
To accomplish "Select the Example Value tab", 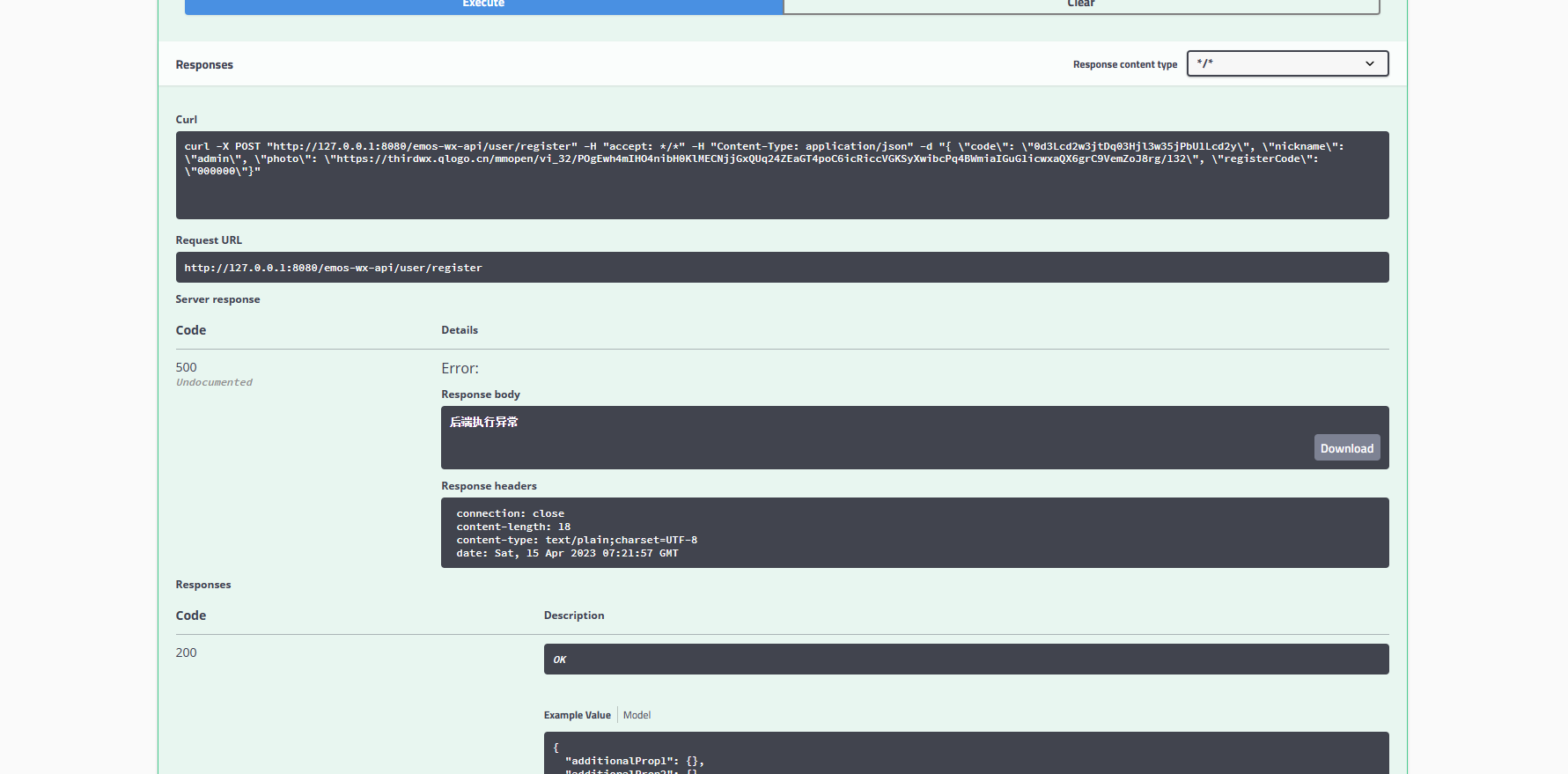I will tap(577, 715).
